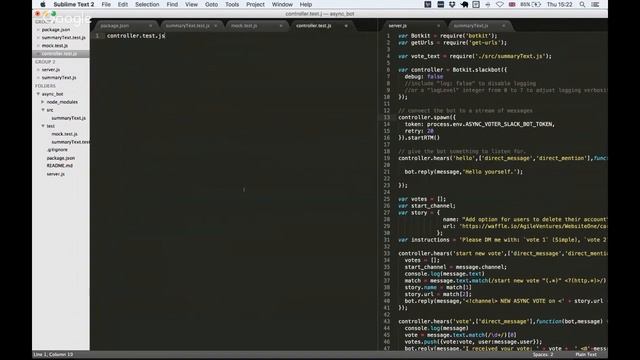This screenshot has width=640, height=360.
Task: Close the server.js tab in right pane
Action: pyautogui.click(x=438, y=26)
